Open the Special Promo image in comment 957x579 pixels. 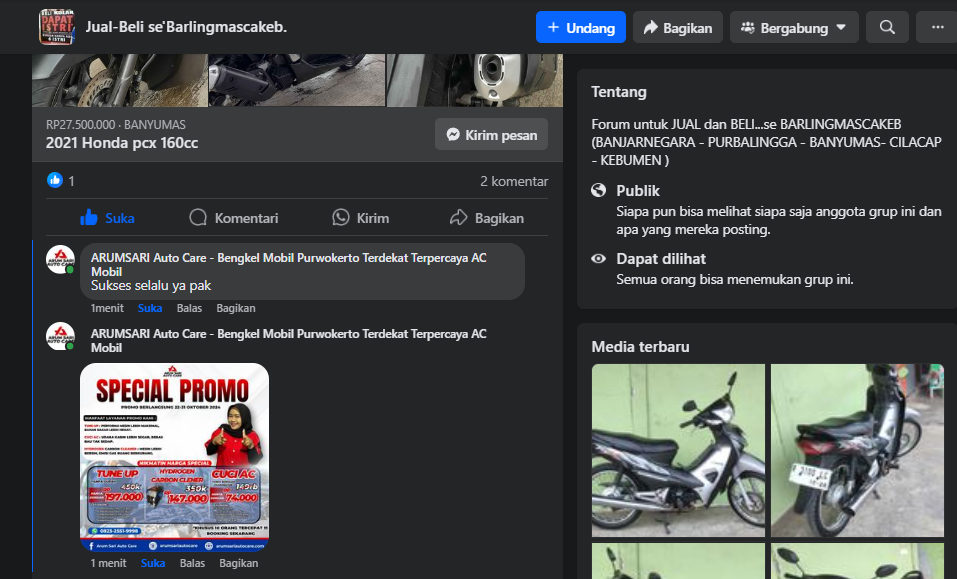[x=175, y=458]
